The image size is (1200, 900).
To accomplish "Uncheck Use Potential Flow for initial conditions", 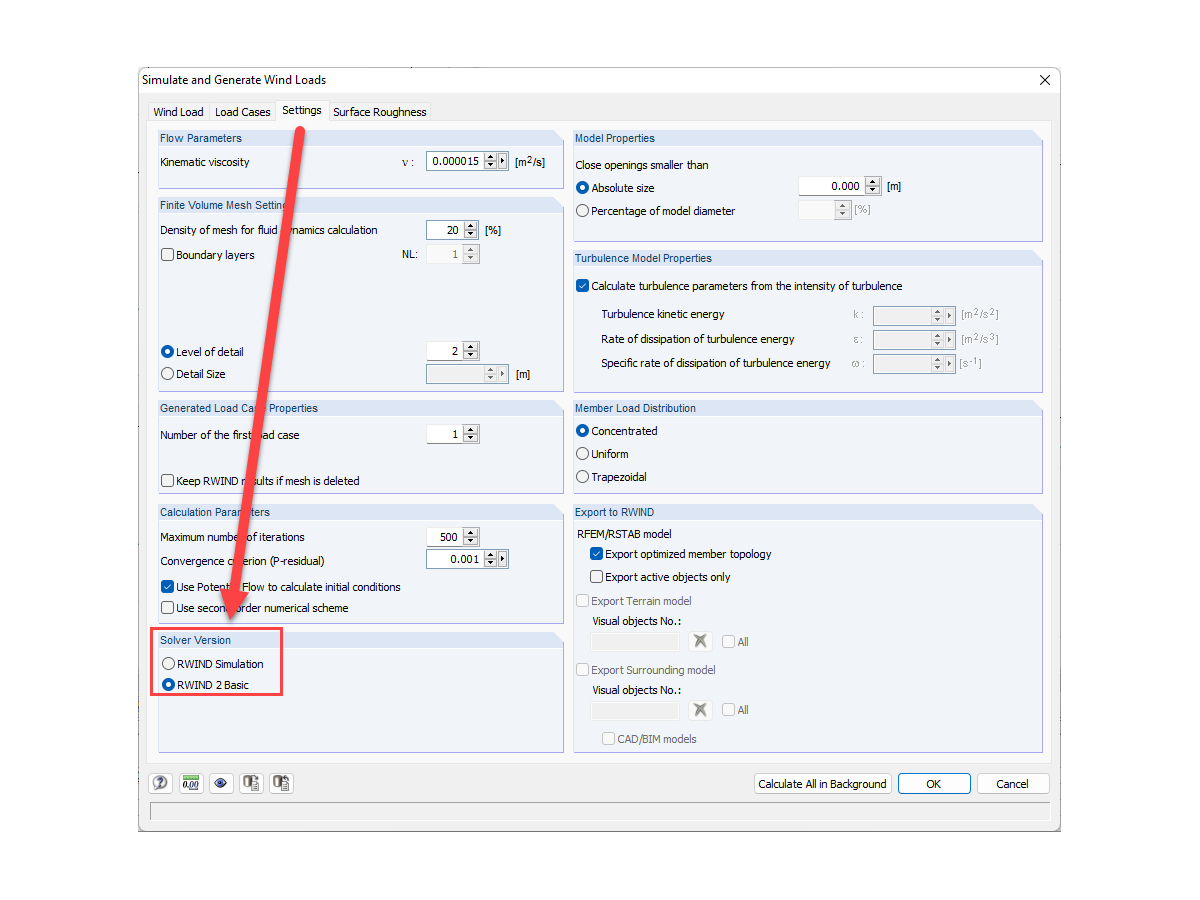I will 168,587.
